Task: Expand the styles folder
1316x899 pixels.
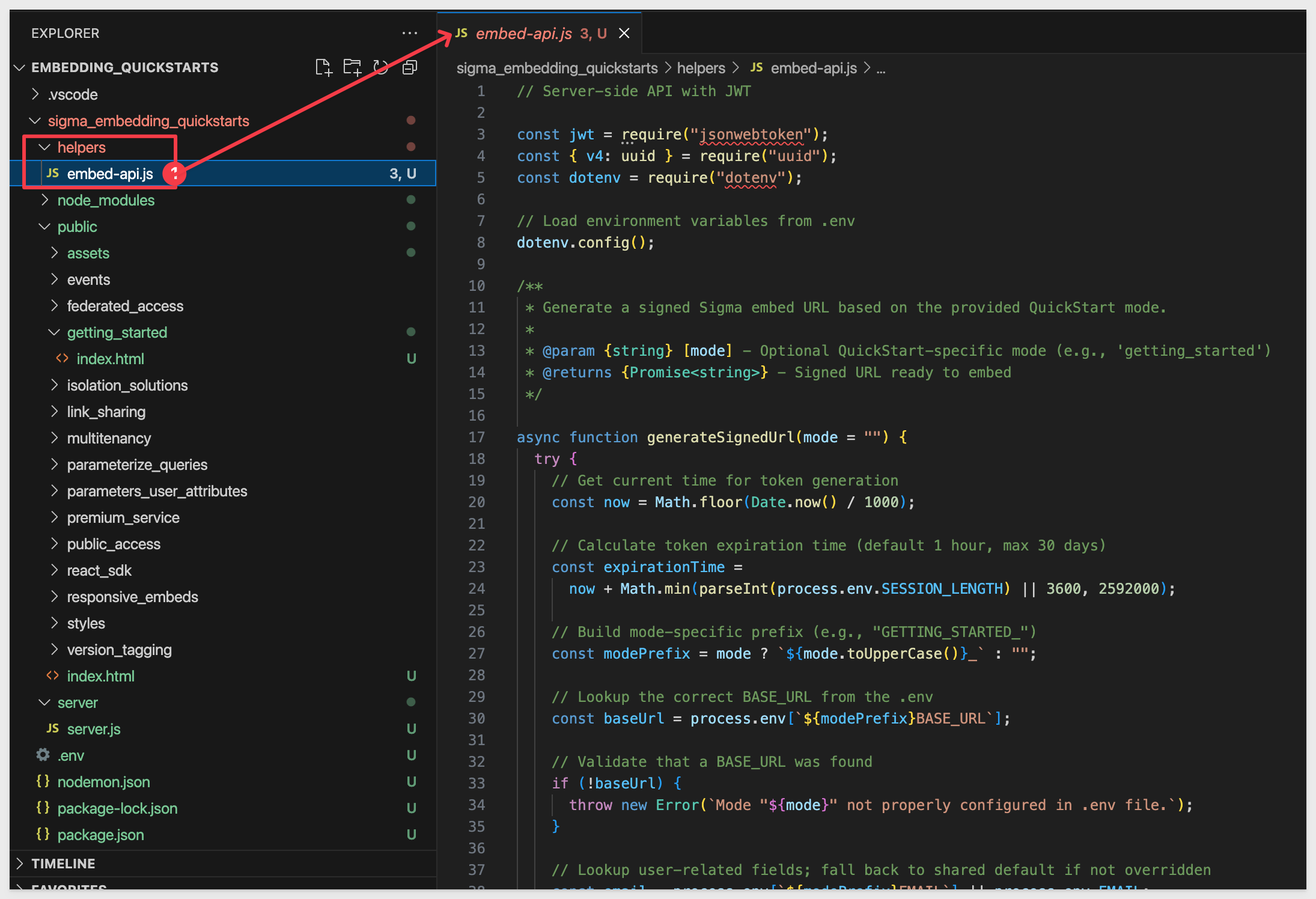Action: (54, 623)
